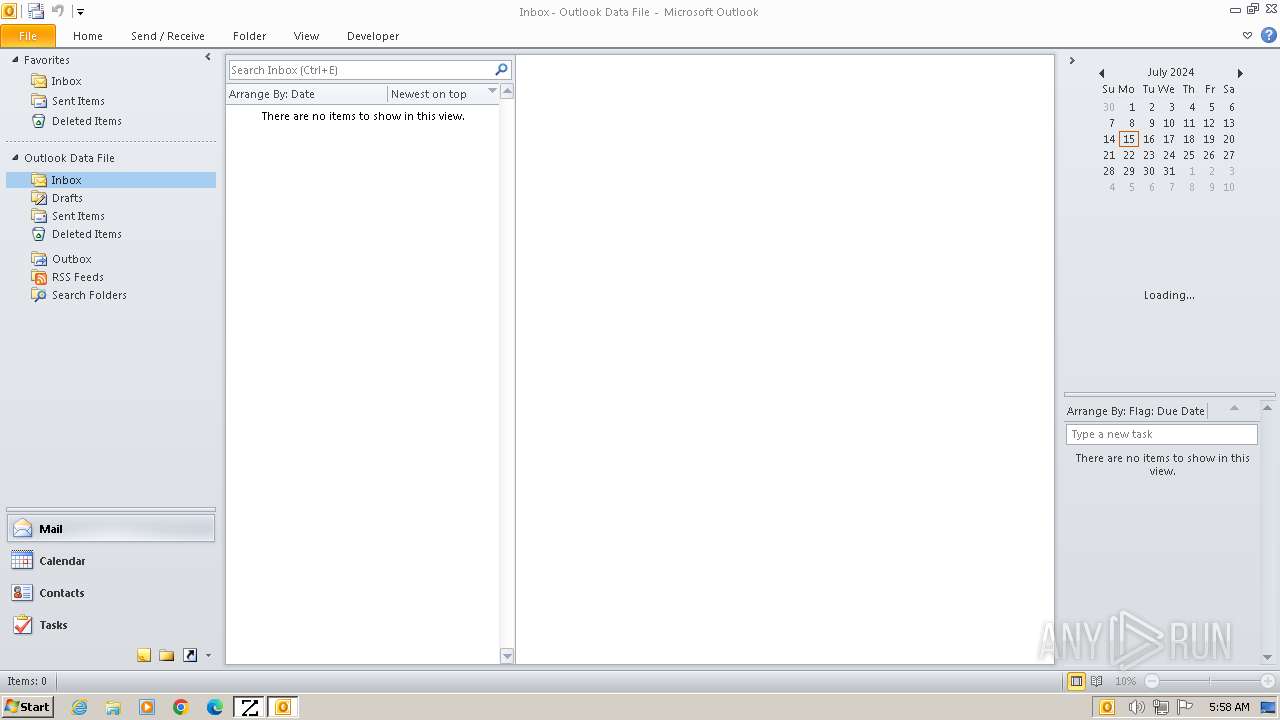Click the message list scroll down arrow
Screen dimensions: 1280x720
(507, 656)
